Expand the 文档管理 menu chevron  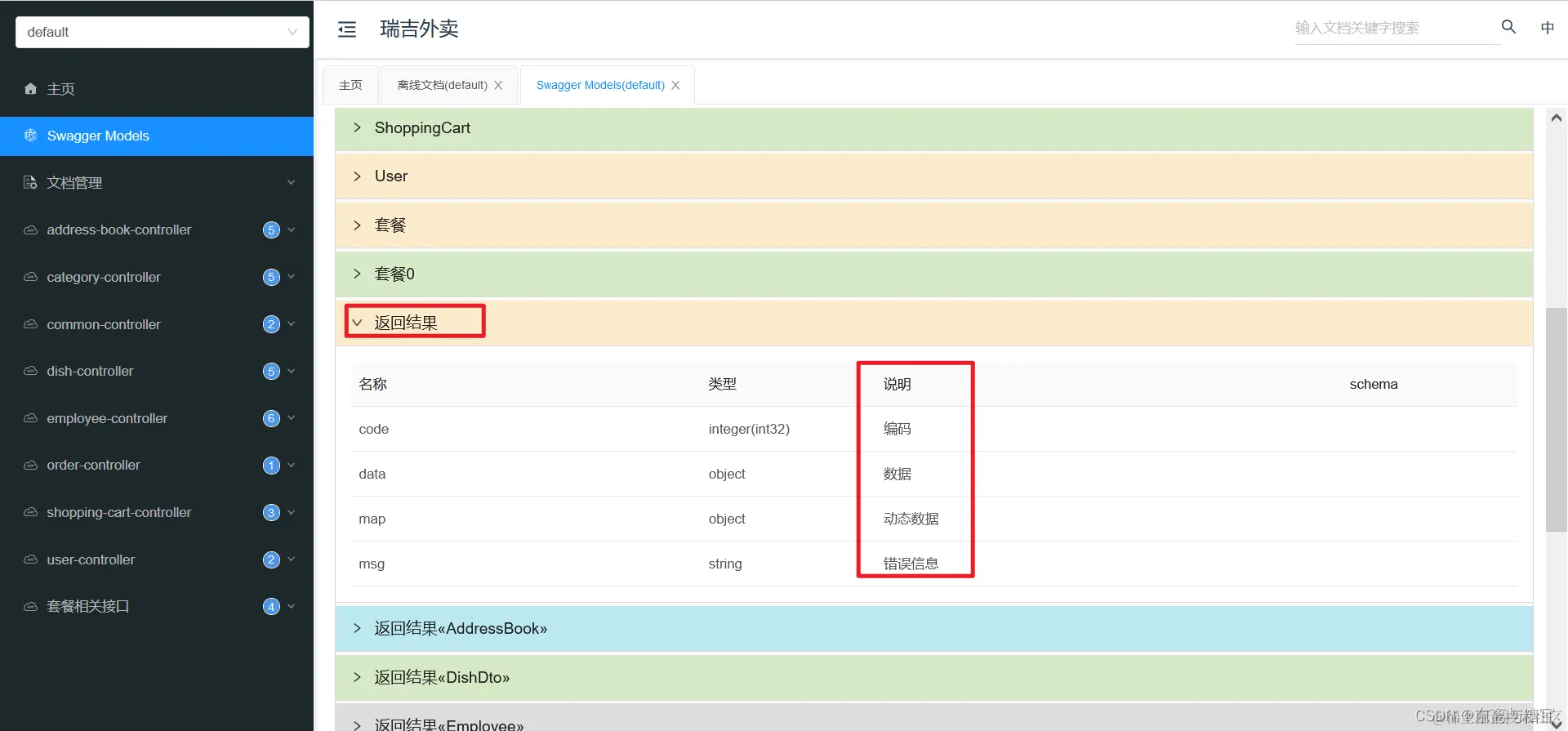point(292,182)
